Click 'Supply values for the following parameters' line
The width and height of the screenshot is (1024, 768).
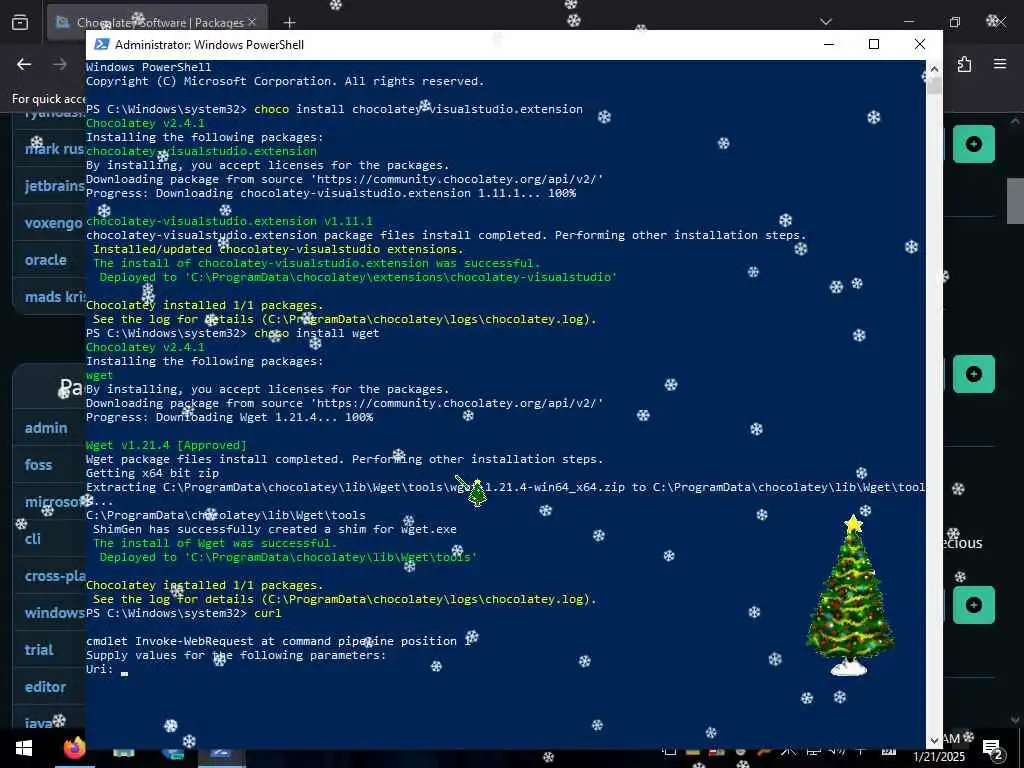(236, 655)
